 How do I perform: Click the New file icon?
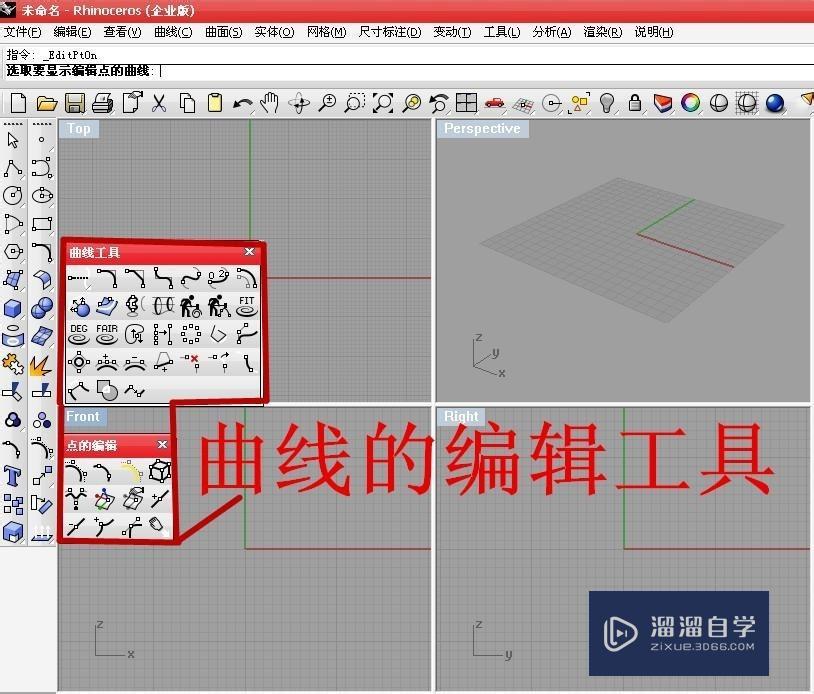pyautogui.click(x=18, y=102)
